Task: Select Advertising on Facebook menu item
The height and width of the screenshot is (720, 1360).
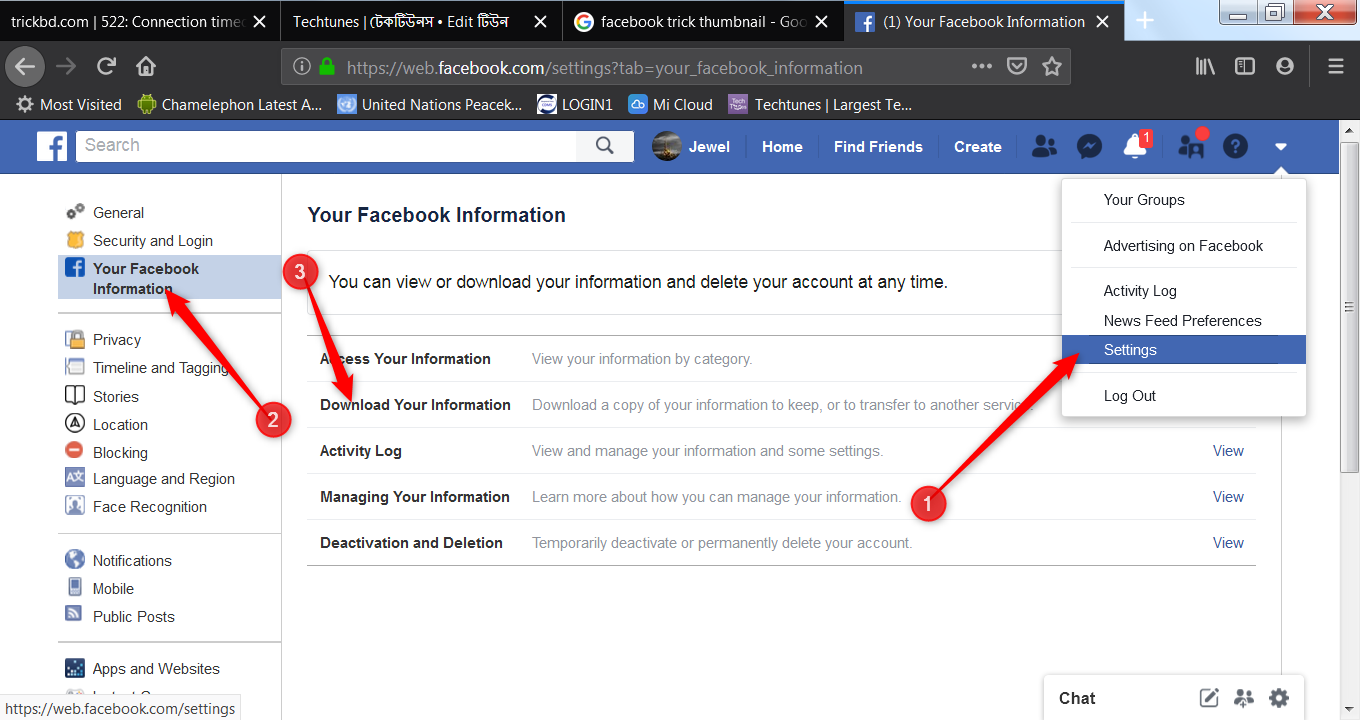Action: click(1183, 246)
